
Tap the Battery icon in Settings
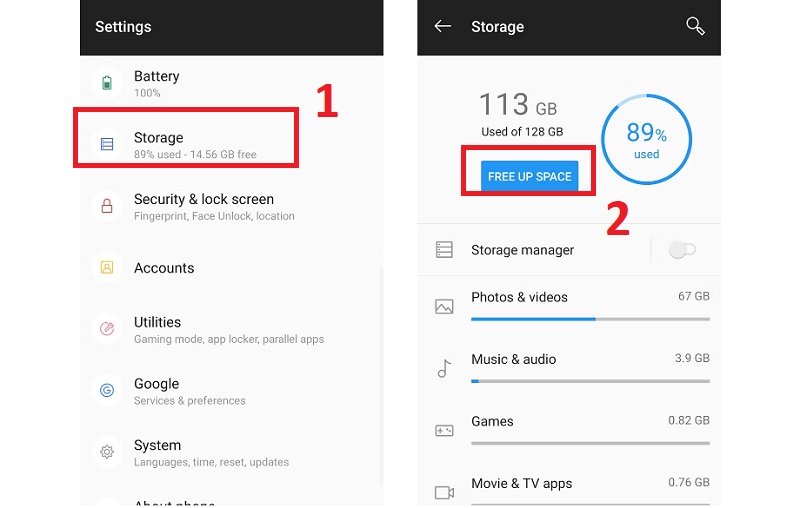107,83
